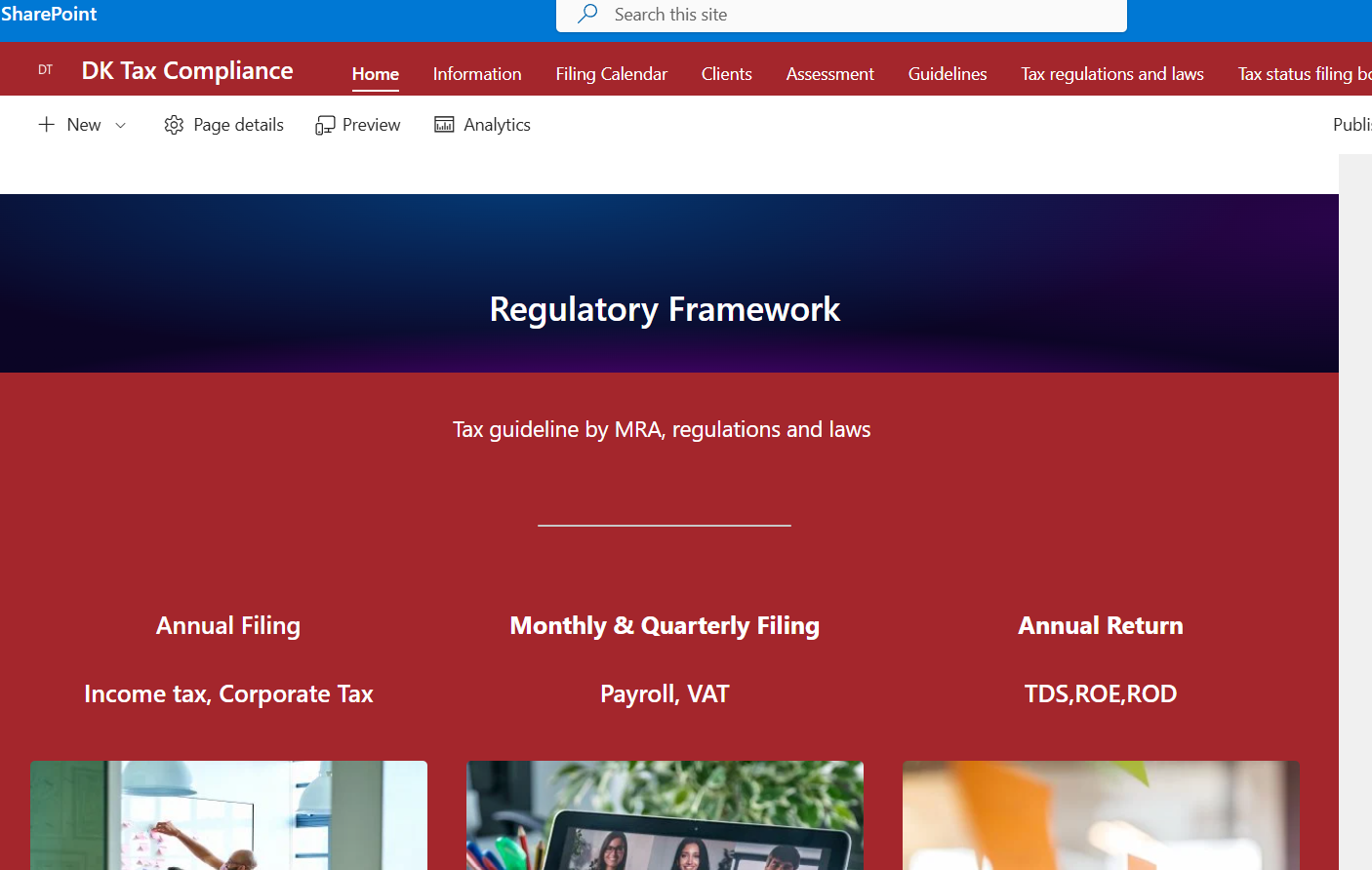Open the Guidelines navigation item

coord(948,74)
